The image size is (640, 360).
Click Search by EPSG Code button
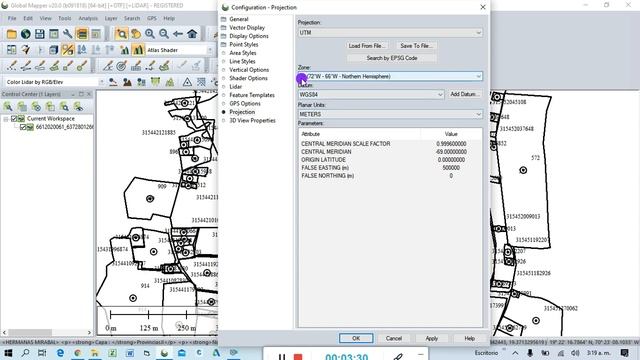click(391, 58)
